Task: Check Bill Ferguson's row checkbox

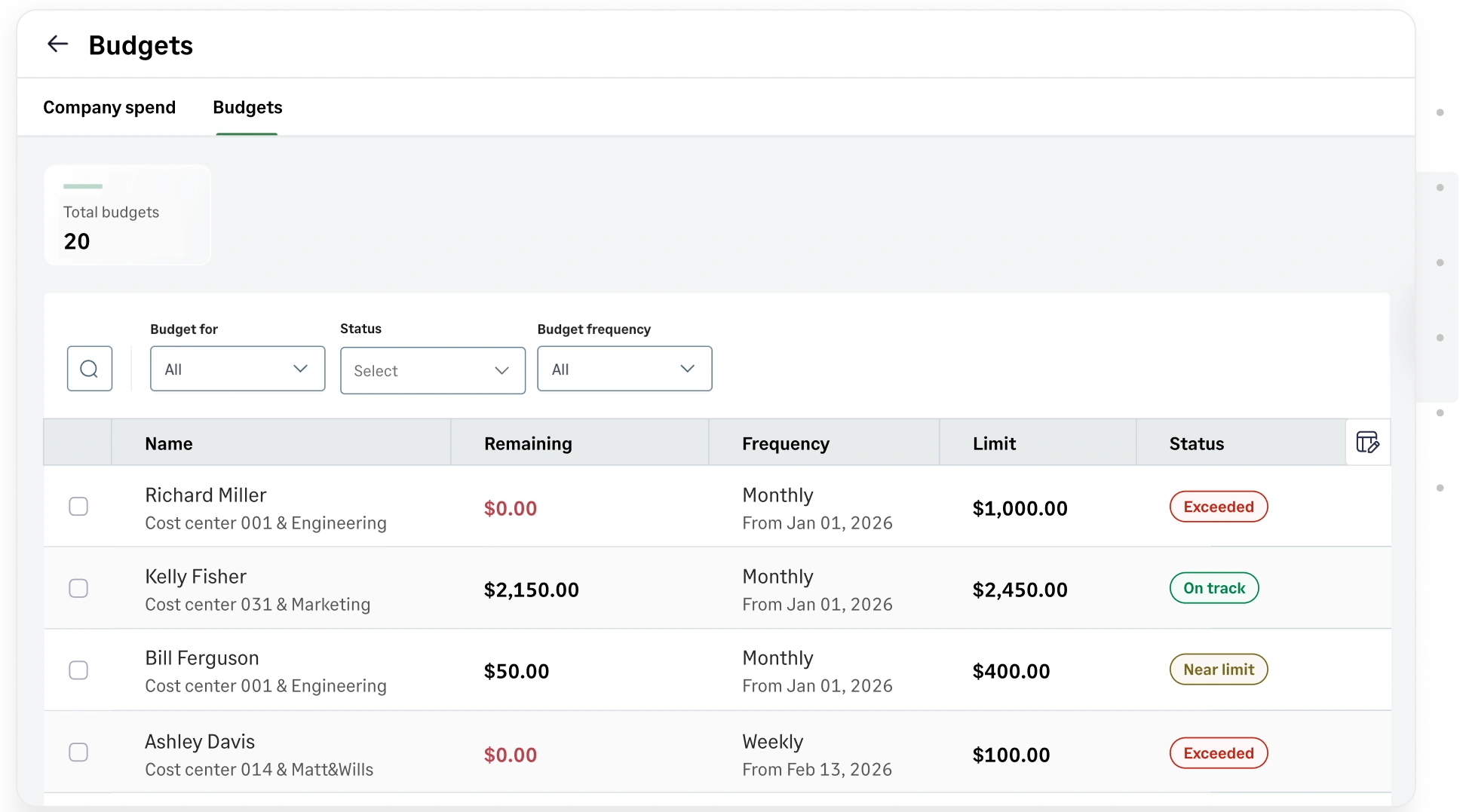Action: [x=78, y=670]
